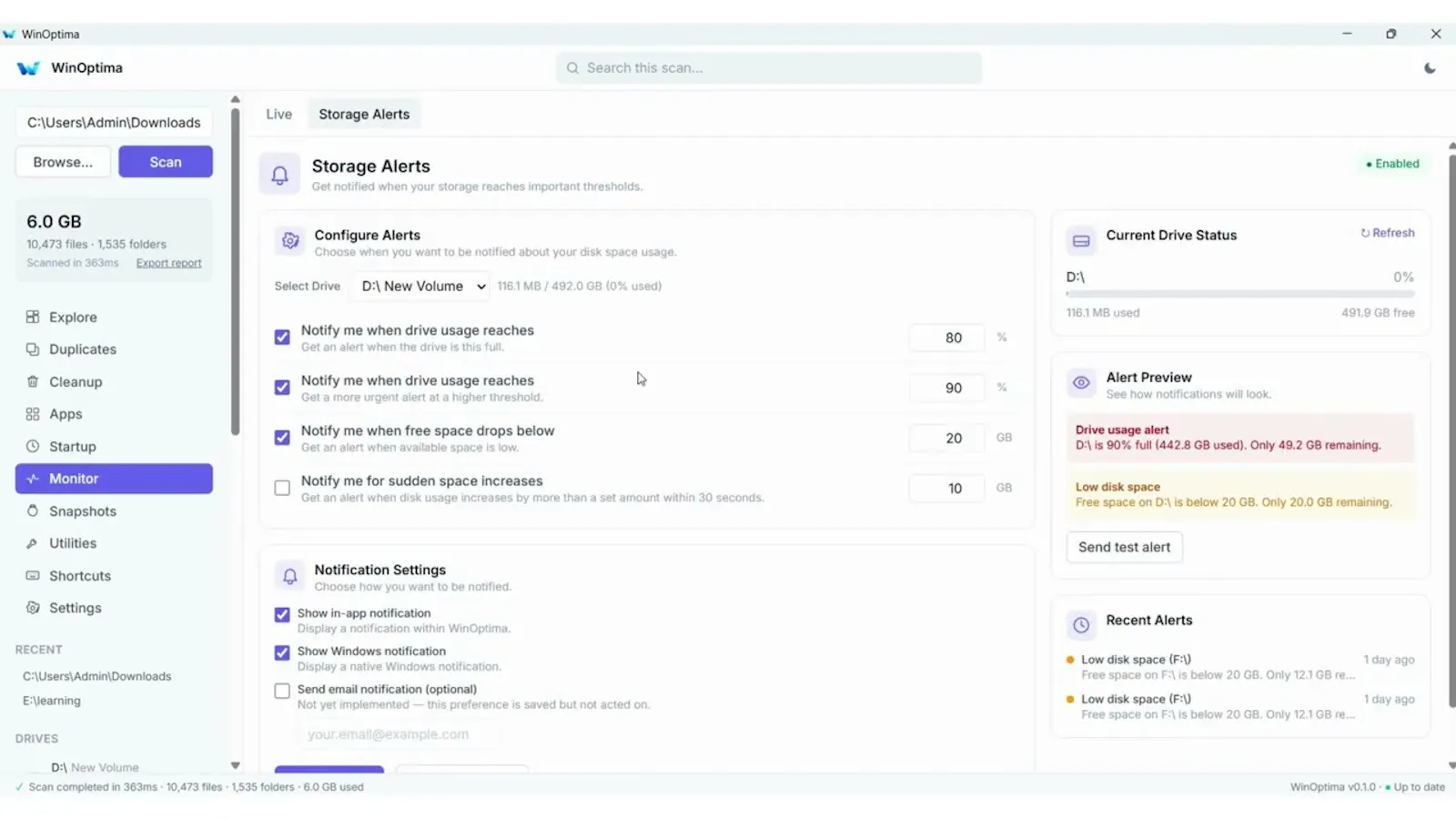The width and height of the screenshot is (1456, 819).
Task: Click the Notification Settings bell icon
Action: tap(290, 576)
